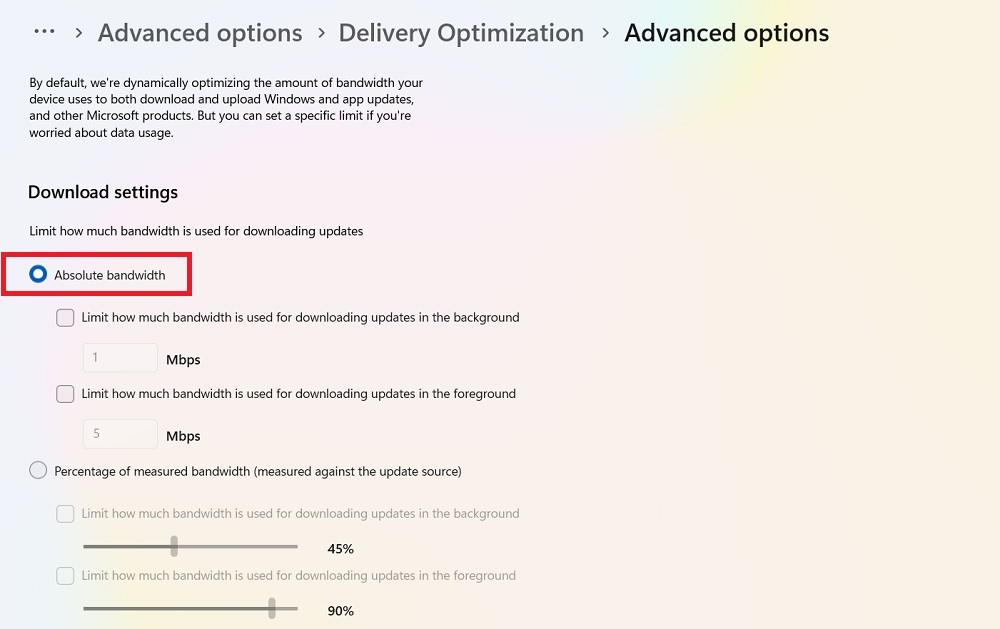1000x629 pixels.
Task: Click the ellipsis in the breadcrumb bar
Action: [44, 32]
